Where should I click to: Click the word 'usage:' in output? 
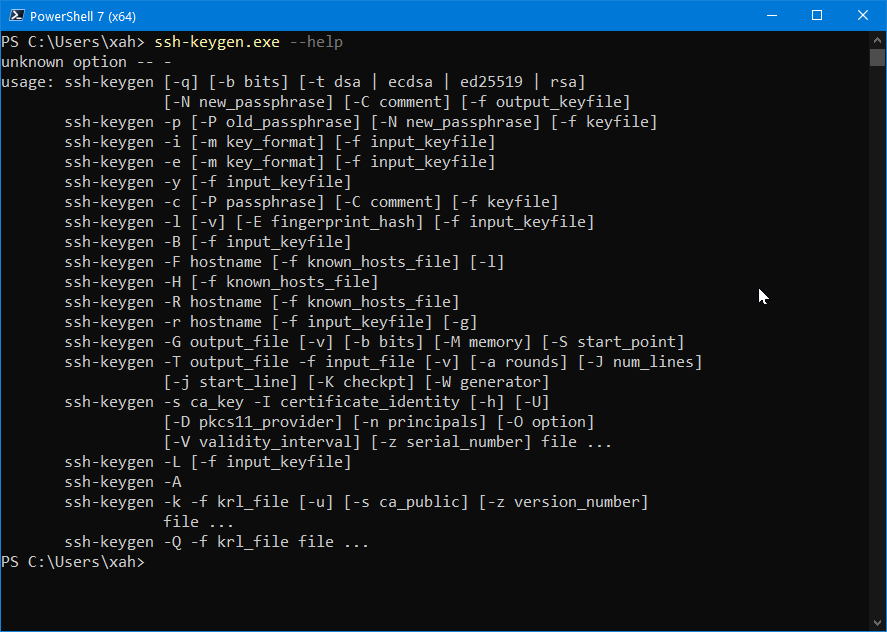tap(28, 82)
